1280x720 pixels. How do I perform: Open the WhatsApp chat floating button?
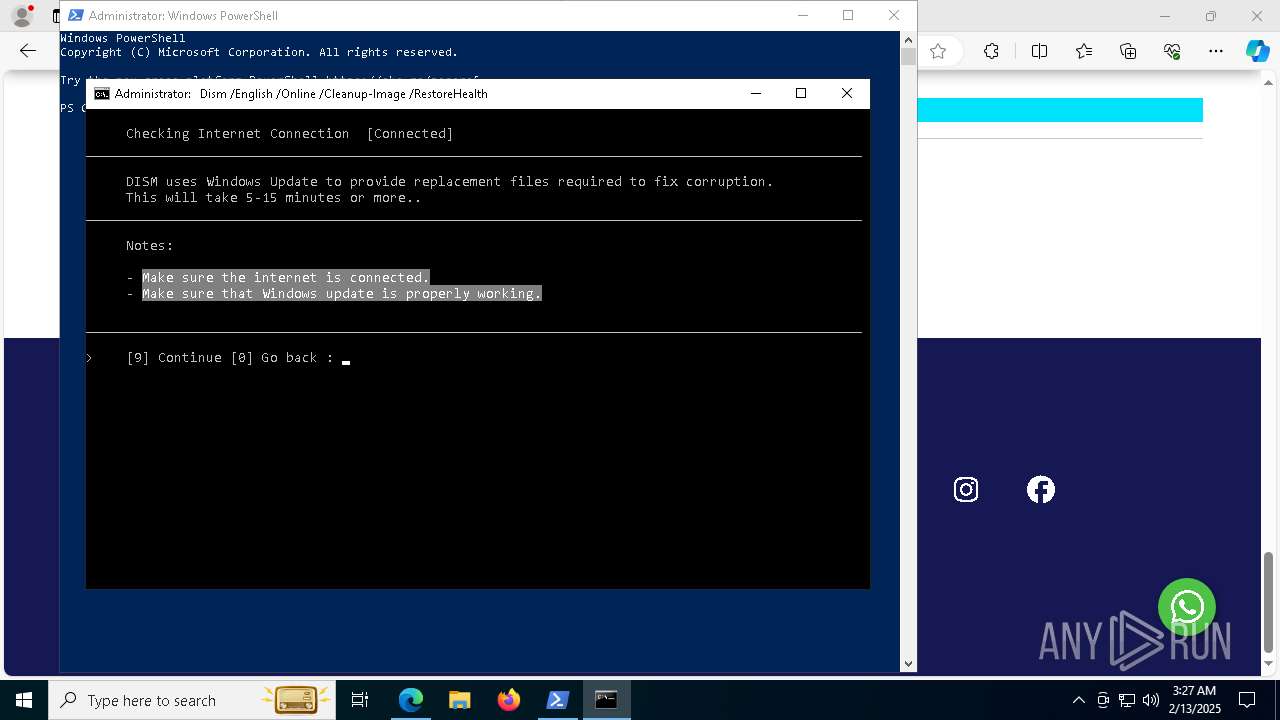tap(1187, 607)
